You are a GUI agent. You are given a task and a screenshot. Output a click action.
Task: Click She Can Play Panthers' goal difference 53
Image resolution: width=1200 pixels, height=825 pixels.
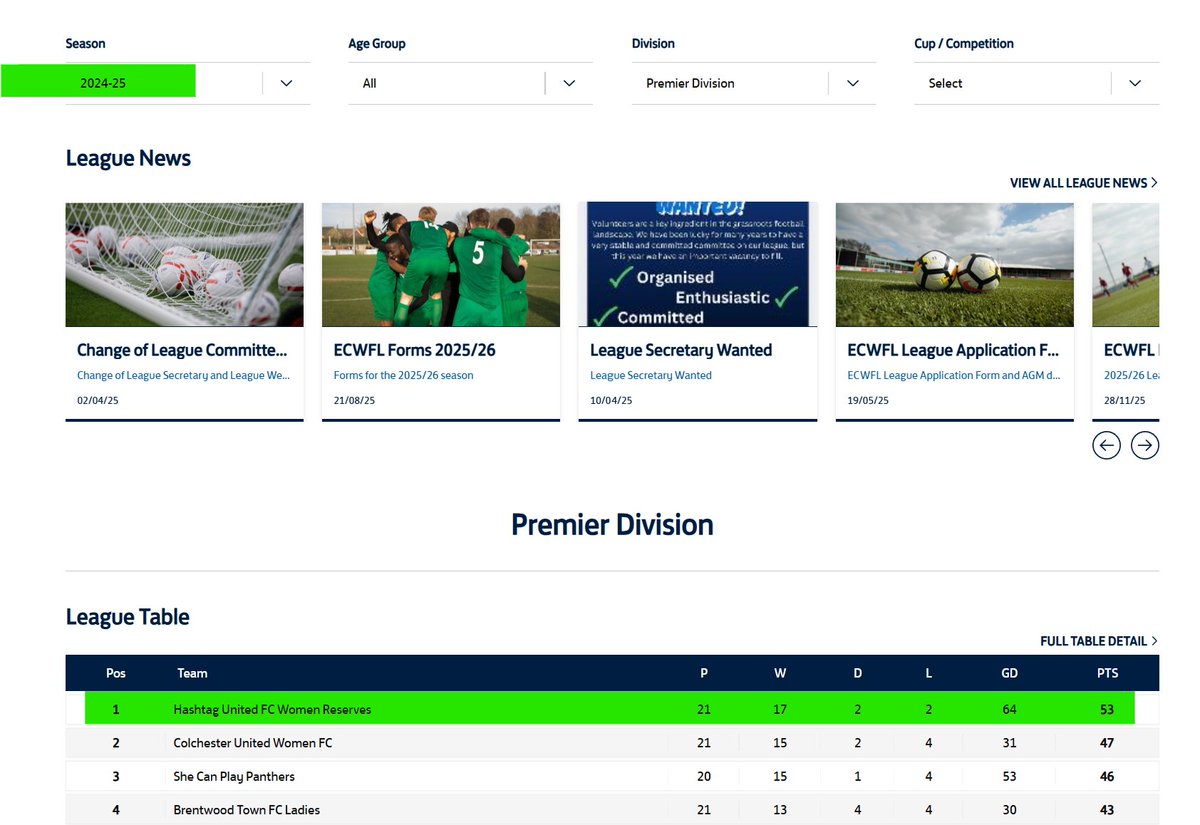(x=1009, y=776)
